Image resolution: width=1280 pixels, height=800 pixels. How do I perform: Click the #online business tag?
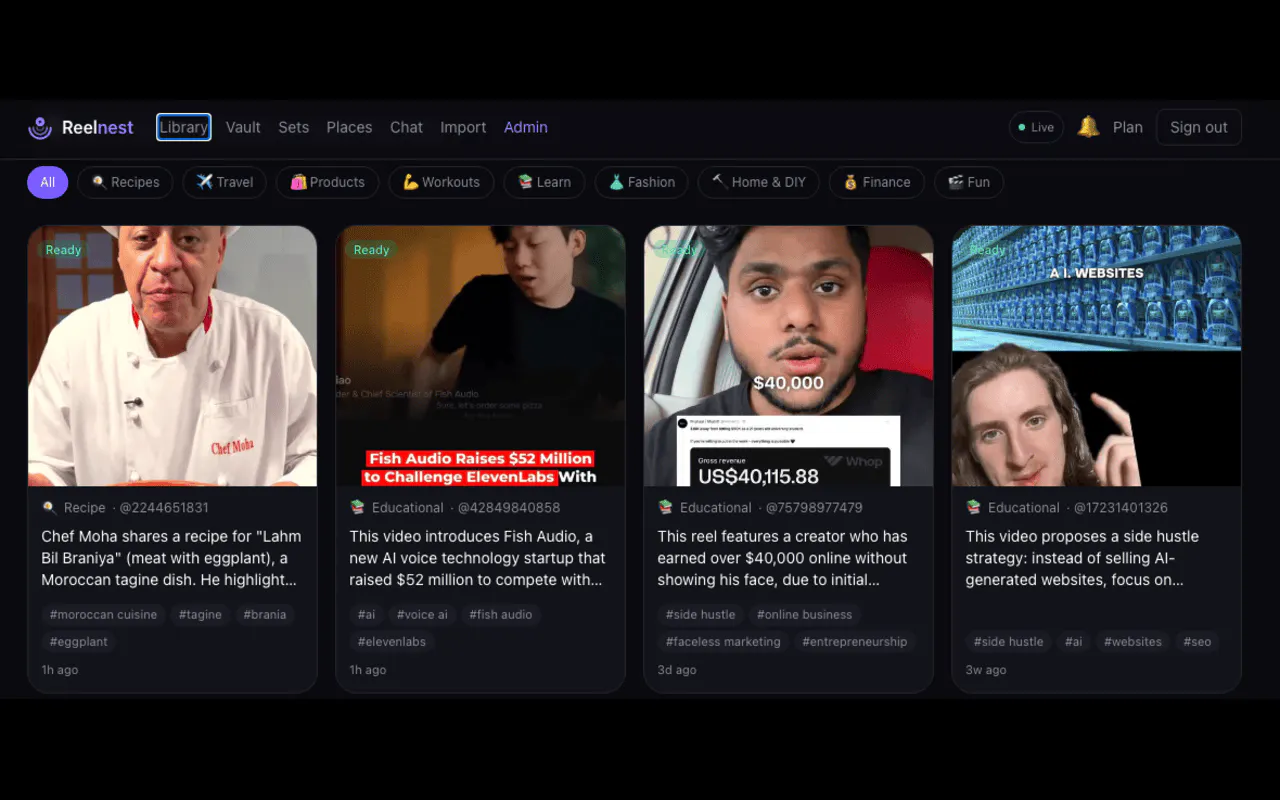click(x=805, y=615)
